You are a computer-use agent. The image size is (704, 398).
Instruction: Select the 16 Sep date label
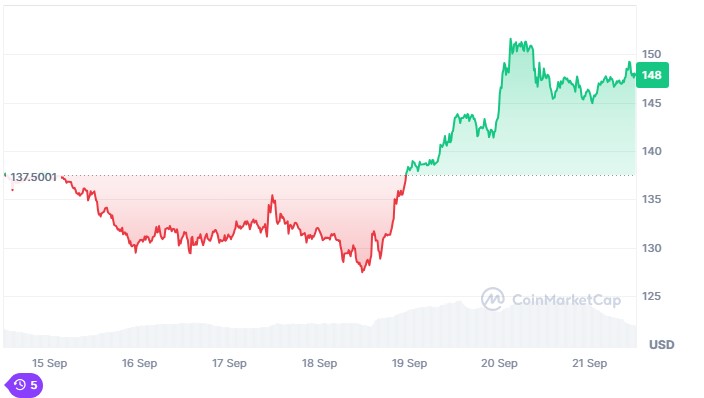point(140,363)
